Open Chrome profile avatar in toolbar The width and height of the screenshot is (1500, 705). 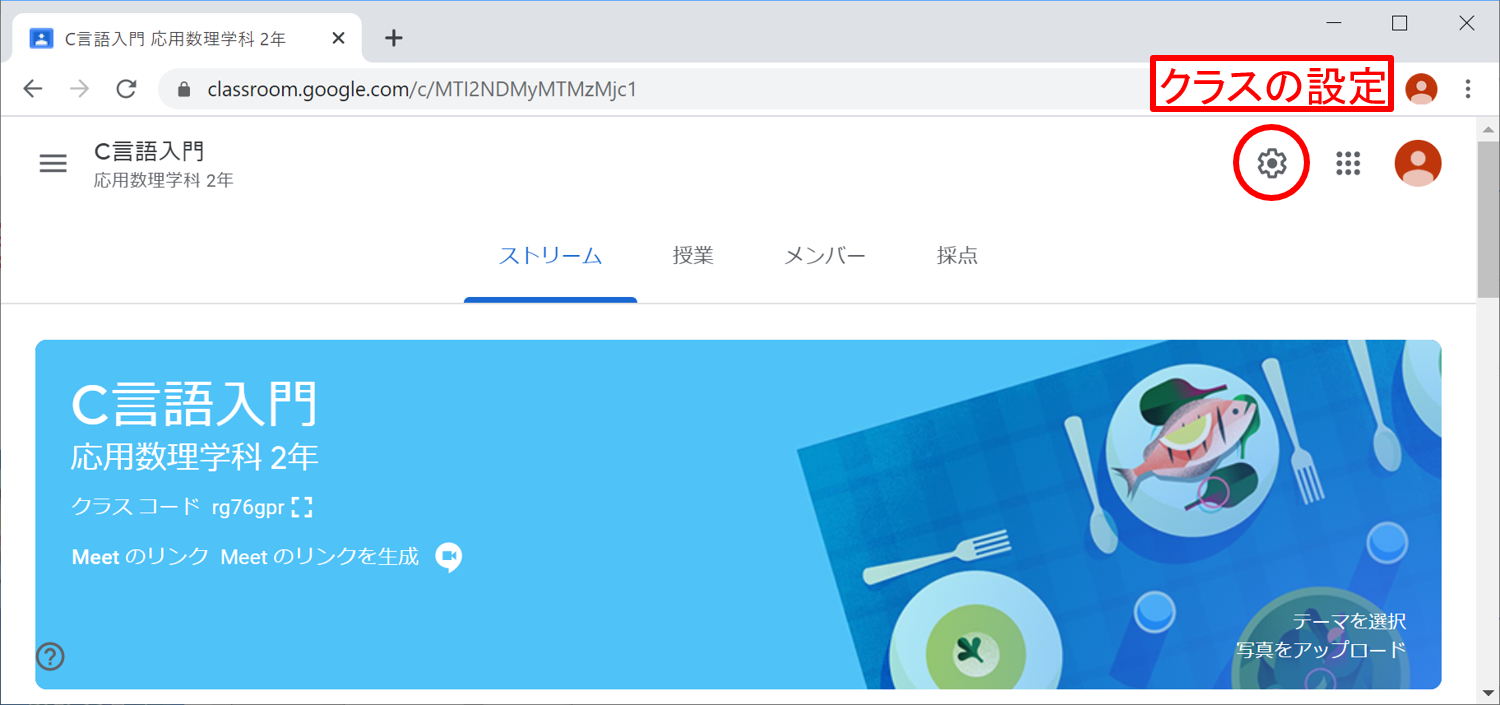pyautogui.click(x=1421, y=89)
